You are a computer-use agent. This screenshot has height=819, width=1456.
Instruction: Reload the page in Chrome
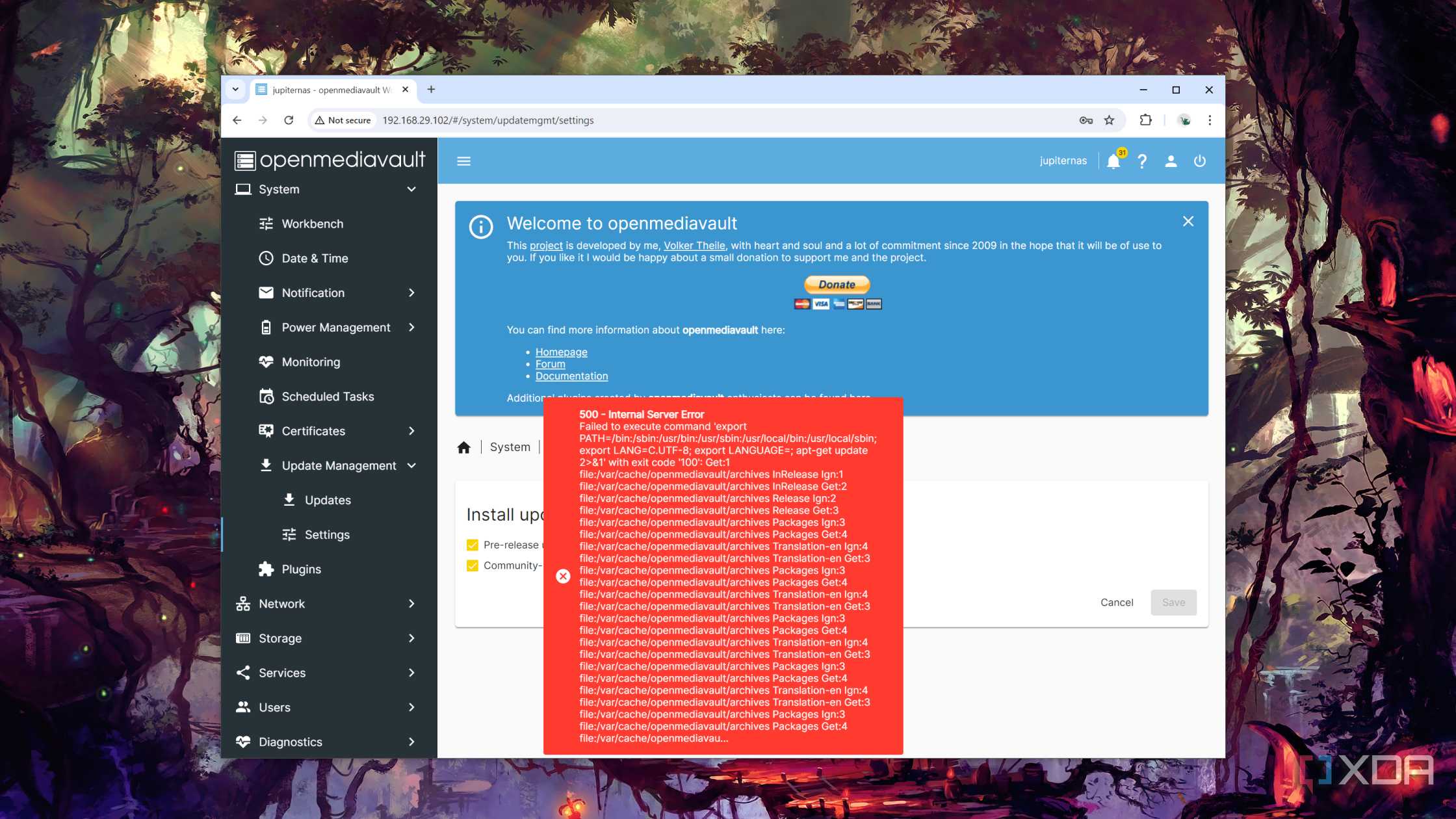pos(289,120)
